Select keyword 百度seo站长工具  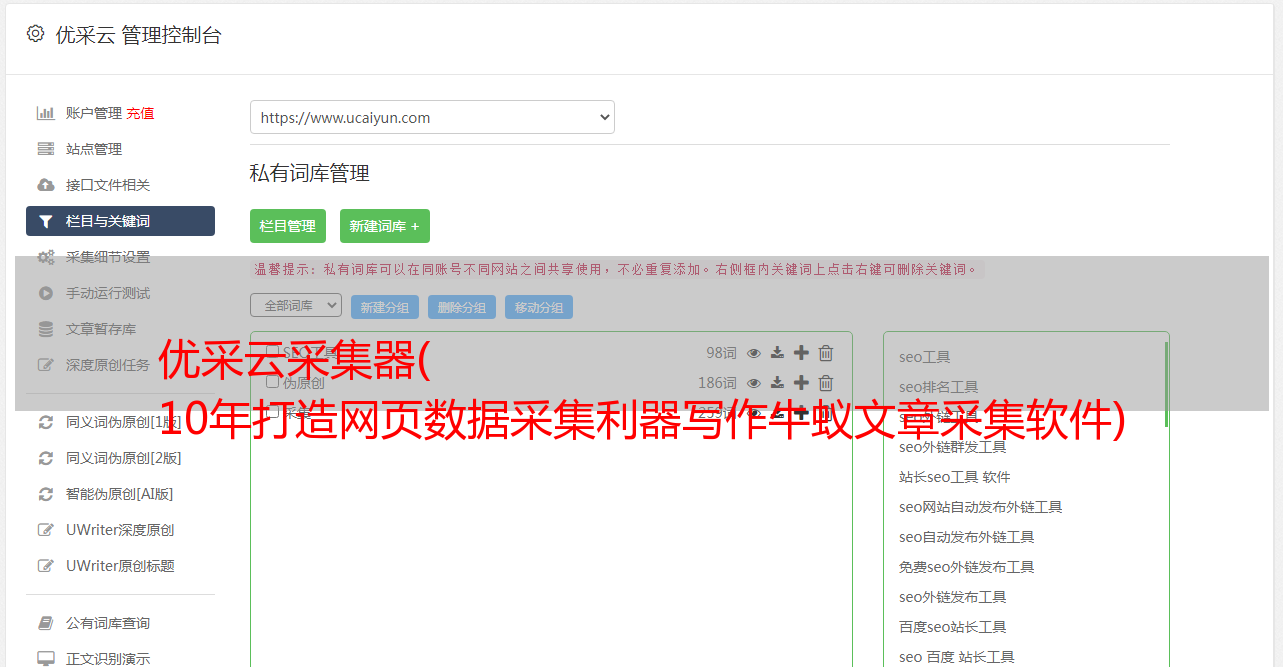[953, 627]
